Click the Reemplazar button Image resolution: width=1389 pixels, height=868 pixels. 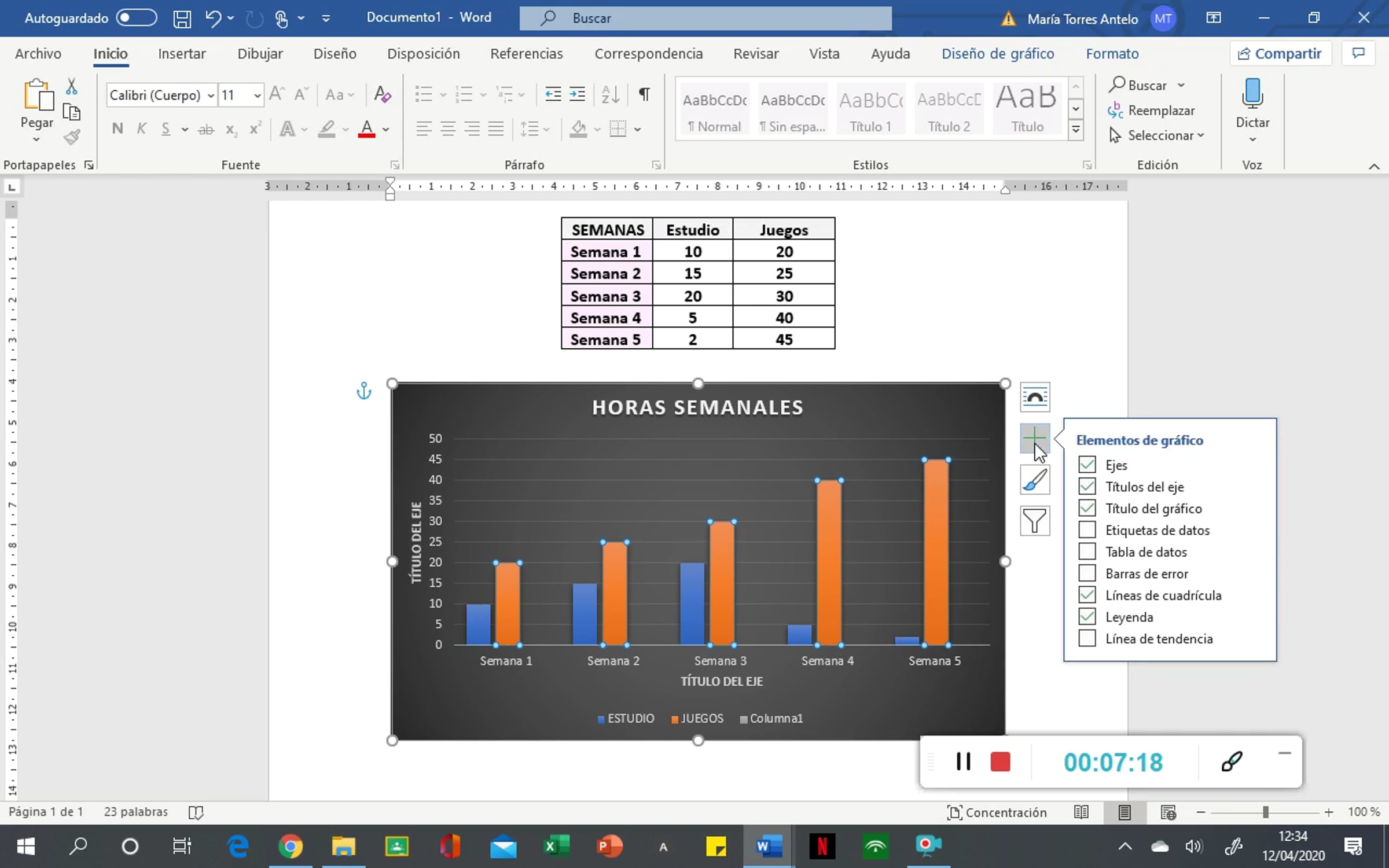pyautogui.click(x=1151, y=111)
